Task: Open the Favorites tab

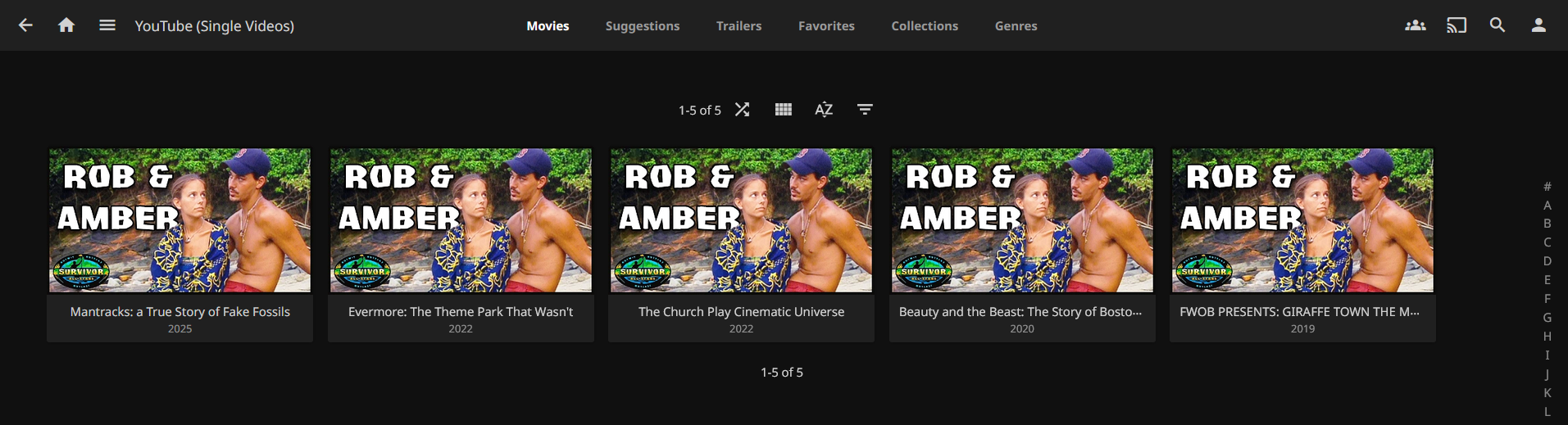Action: (x=826, y=26)
